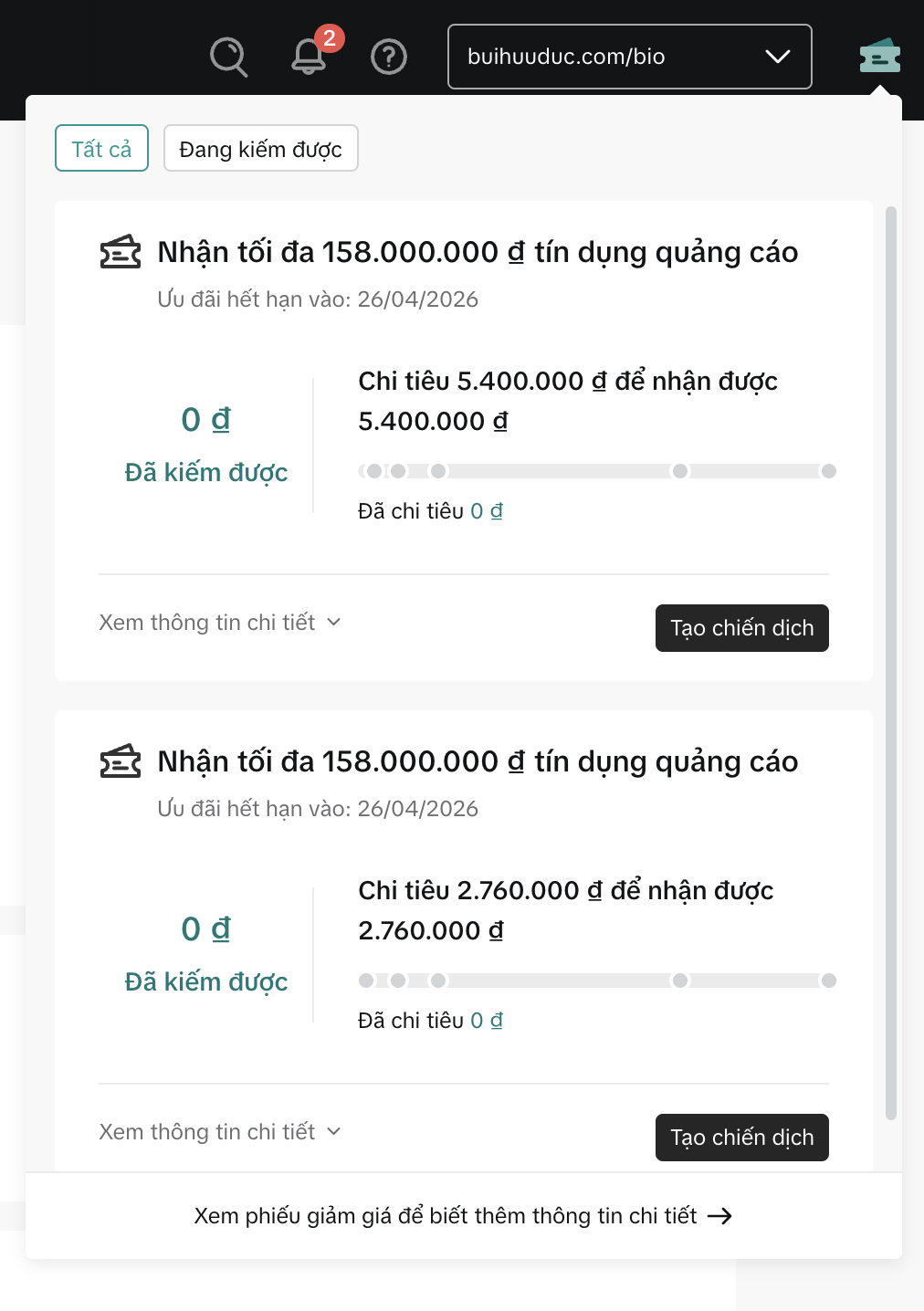924x1311 pixels.
Task: Expand first card's Xem thông tin chi tiết
Action: (x=218, y=622)
